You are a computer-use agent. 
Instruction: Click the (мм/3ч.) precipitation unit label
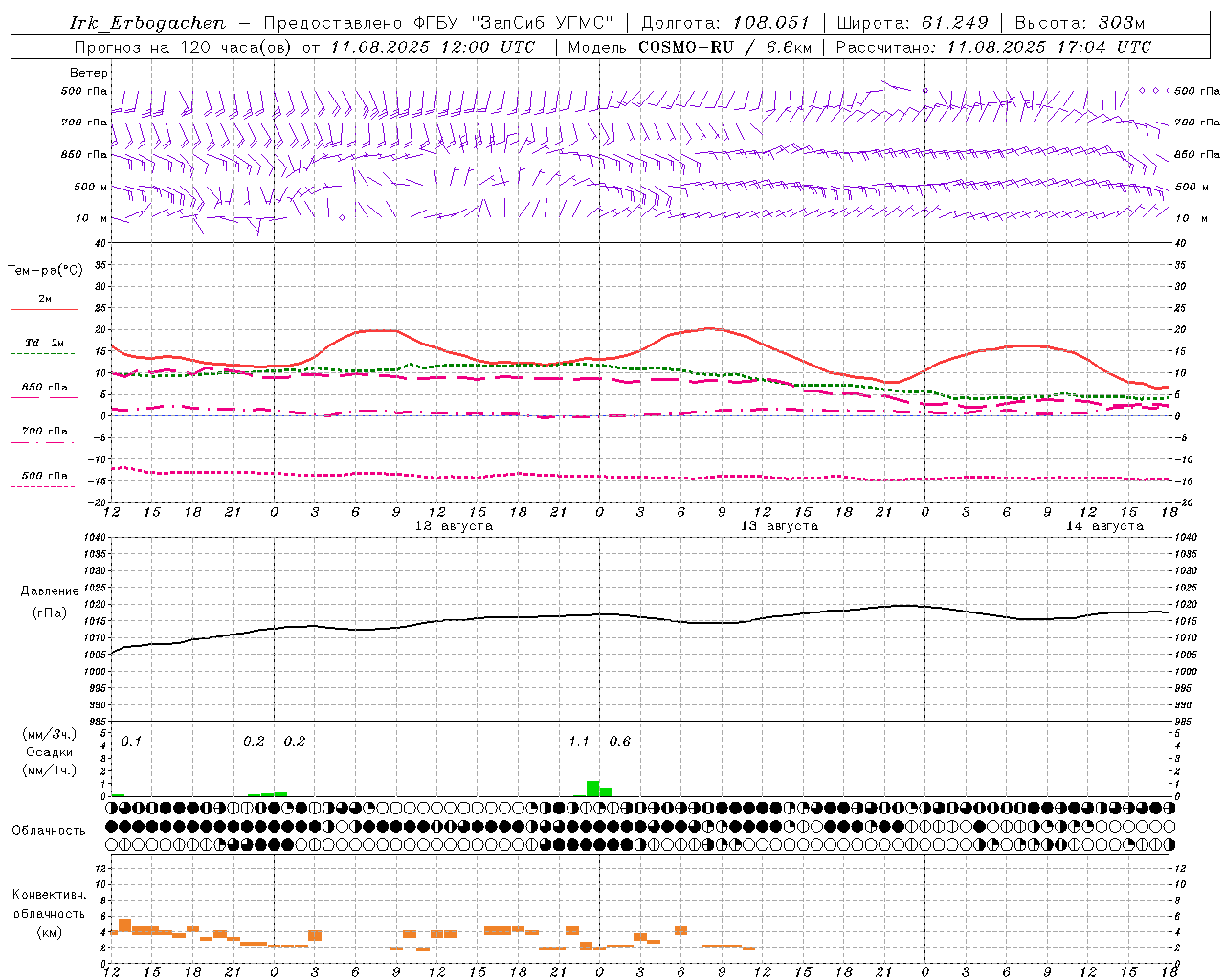(x=50, y=734)
